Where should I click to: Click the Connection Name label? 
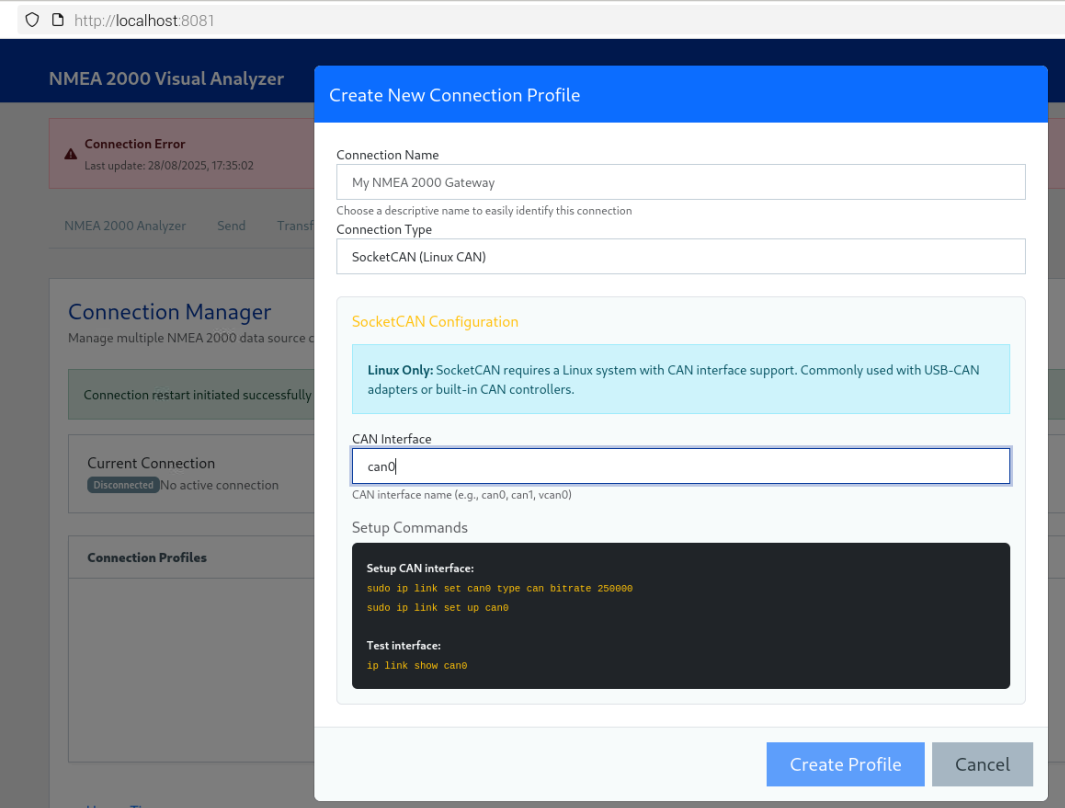pyautogui.click(x=387, y=155)
